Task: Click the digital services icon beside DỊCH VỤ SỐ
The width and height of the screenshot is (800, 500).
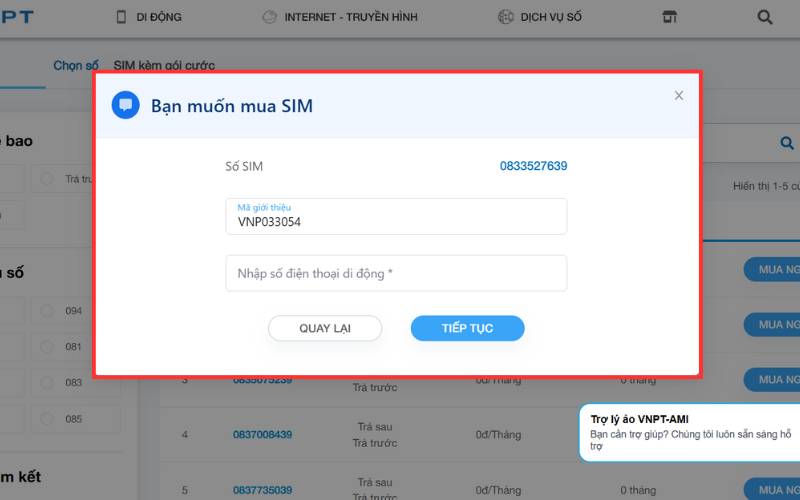Action: coord(506,17)
